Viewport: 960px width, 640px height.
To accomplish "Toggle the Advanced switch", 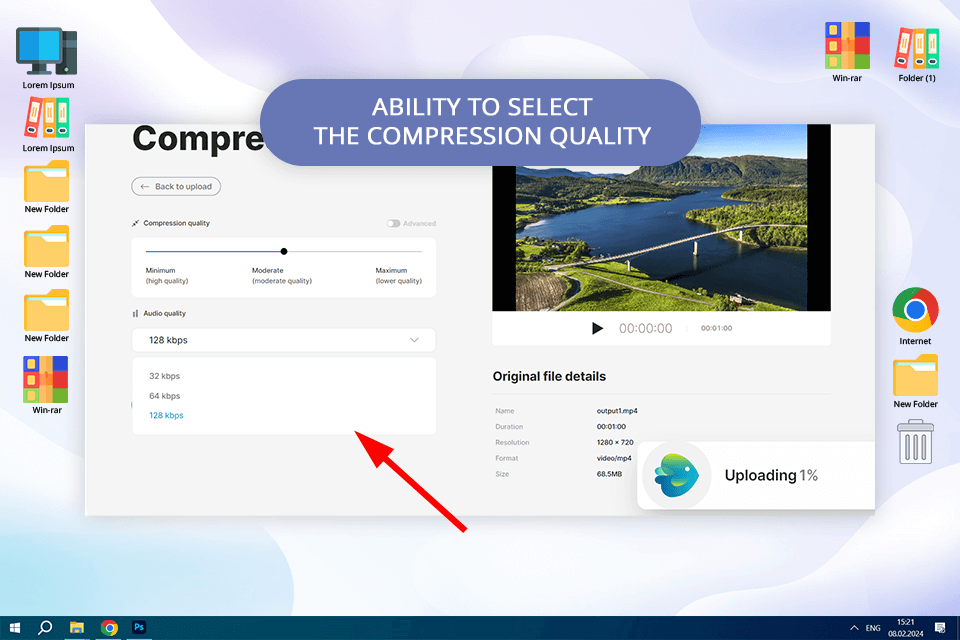I will pyautogui.click(x=393, y=224).
